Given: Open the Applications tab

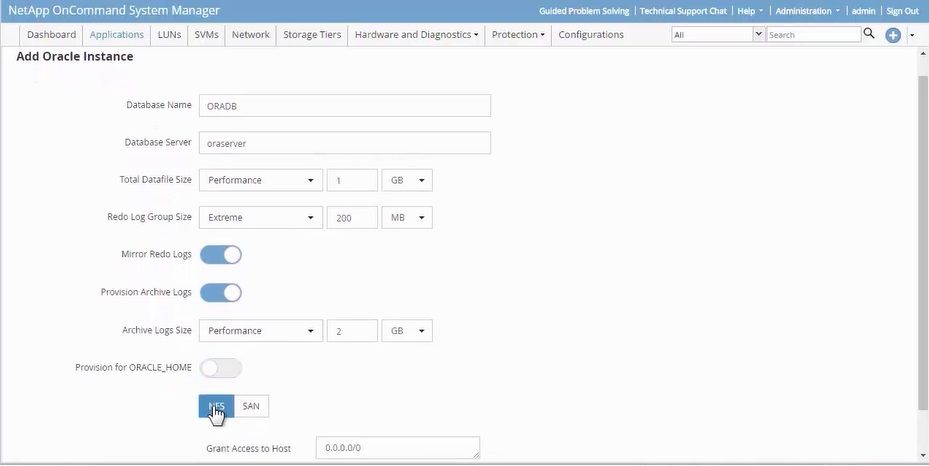Looking at the screenshot, I should click(117, 34).
